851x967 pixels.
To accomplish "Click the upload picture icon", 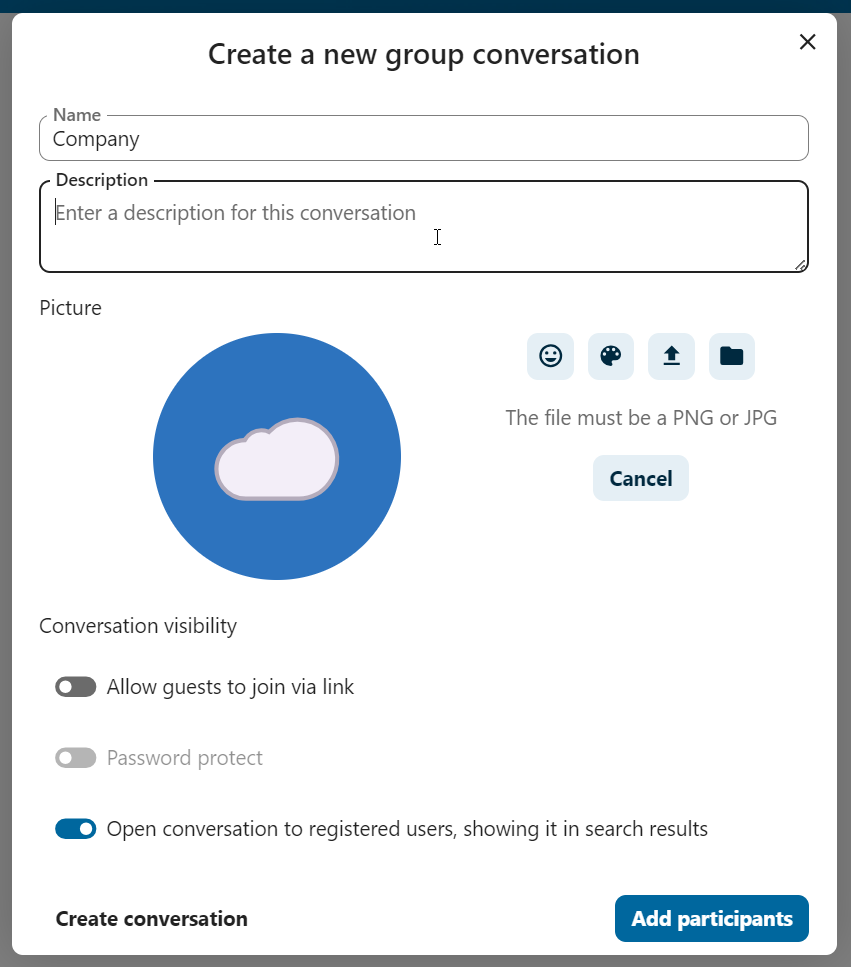I will coord(671,356).
